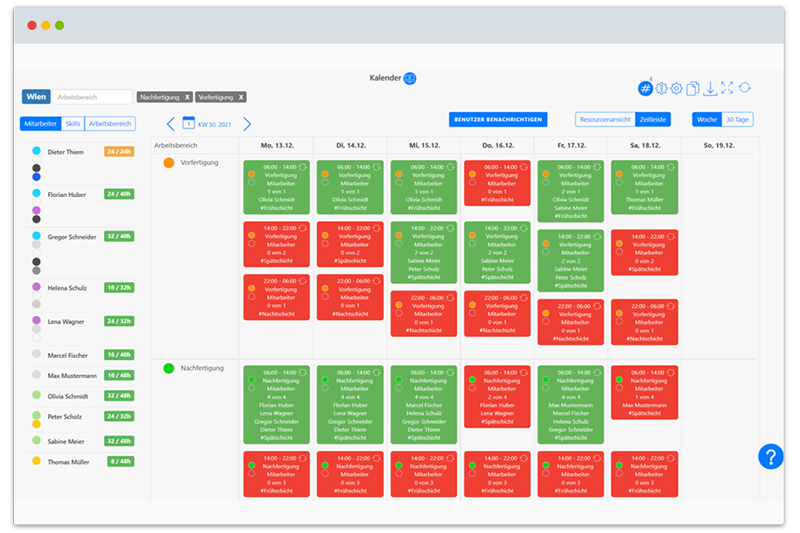Switch to Resourcenansicht view

606,120
